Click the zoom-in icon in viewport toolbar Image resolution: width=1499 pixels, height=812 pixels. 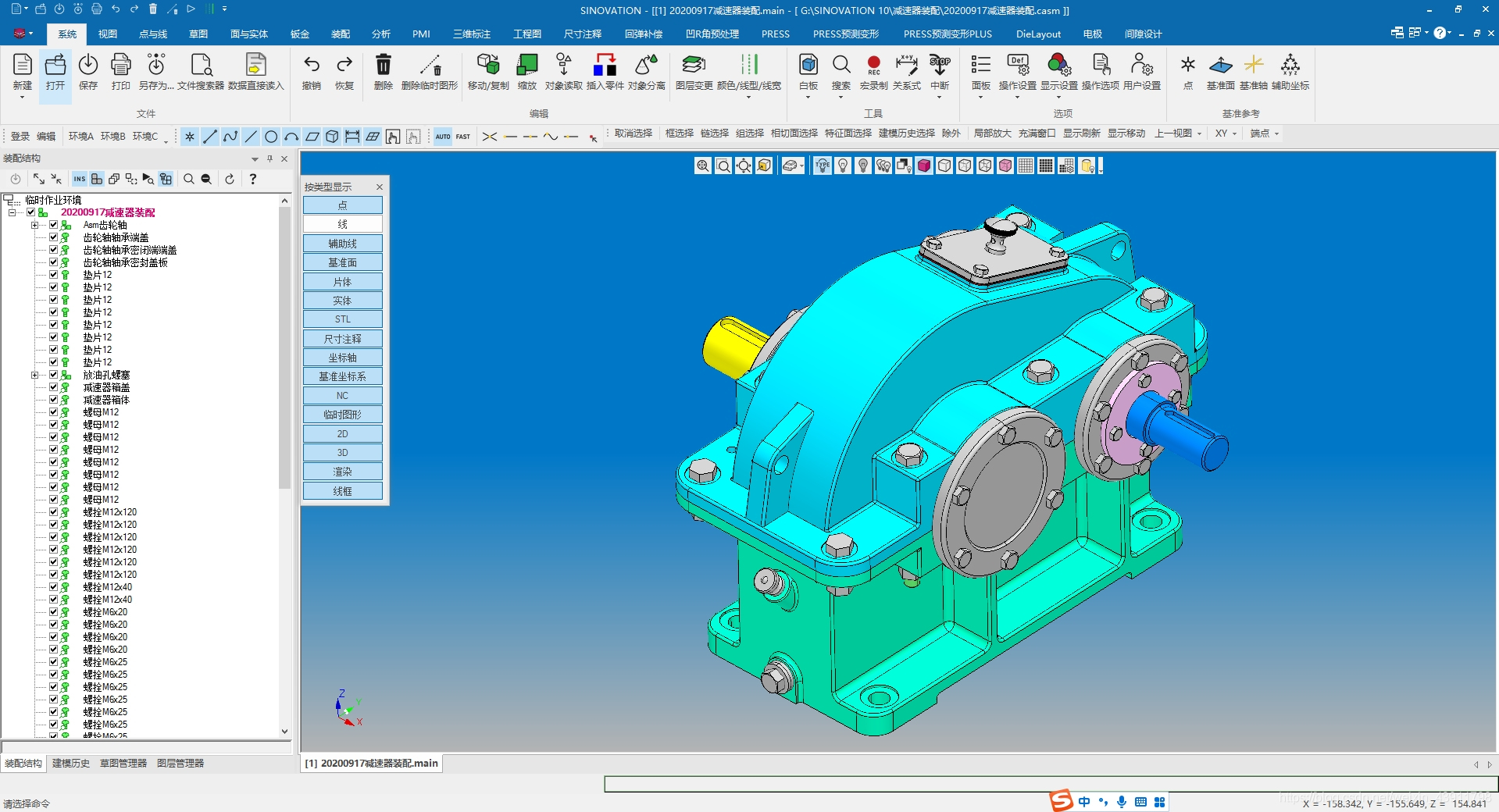tap(703, 166)
